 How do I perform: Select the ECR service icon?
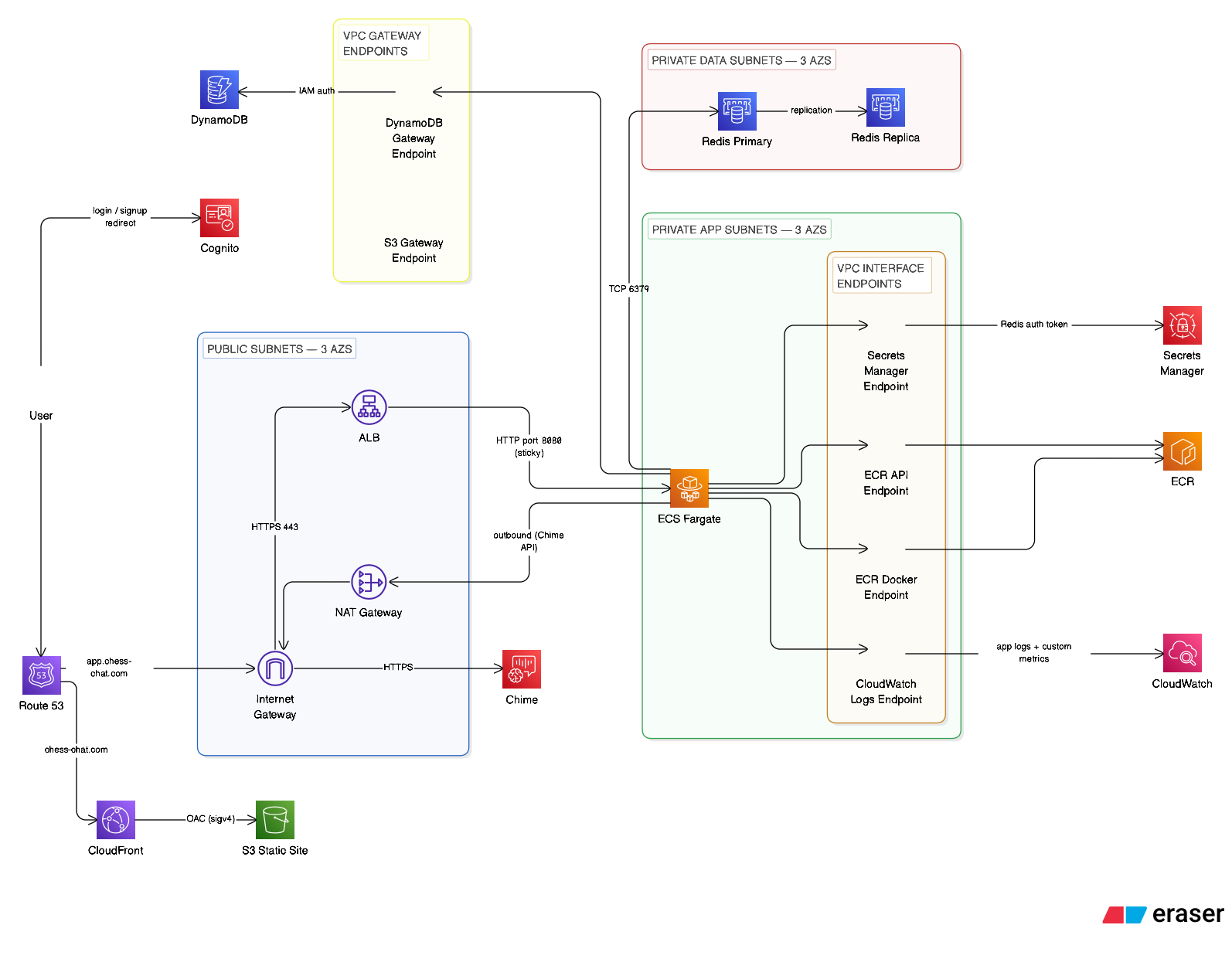coord(1183,451)
